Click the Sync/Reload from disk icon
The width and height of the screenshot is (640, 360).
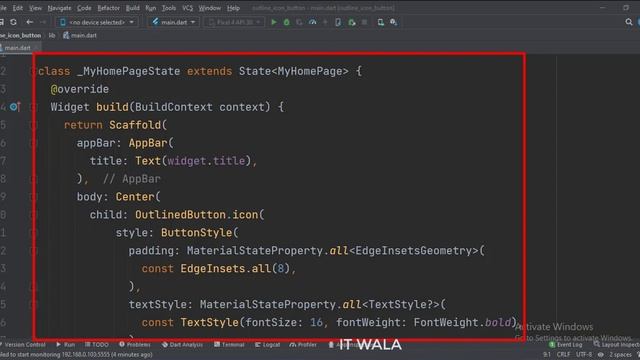pyautogui.click(x=13, y=22)
